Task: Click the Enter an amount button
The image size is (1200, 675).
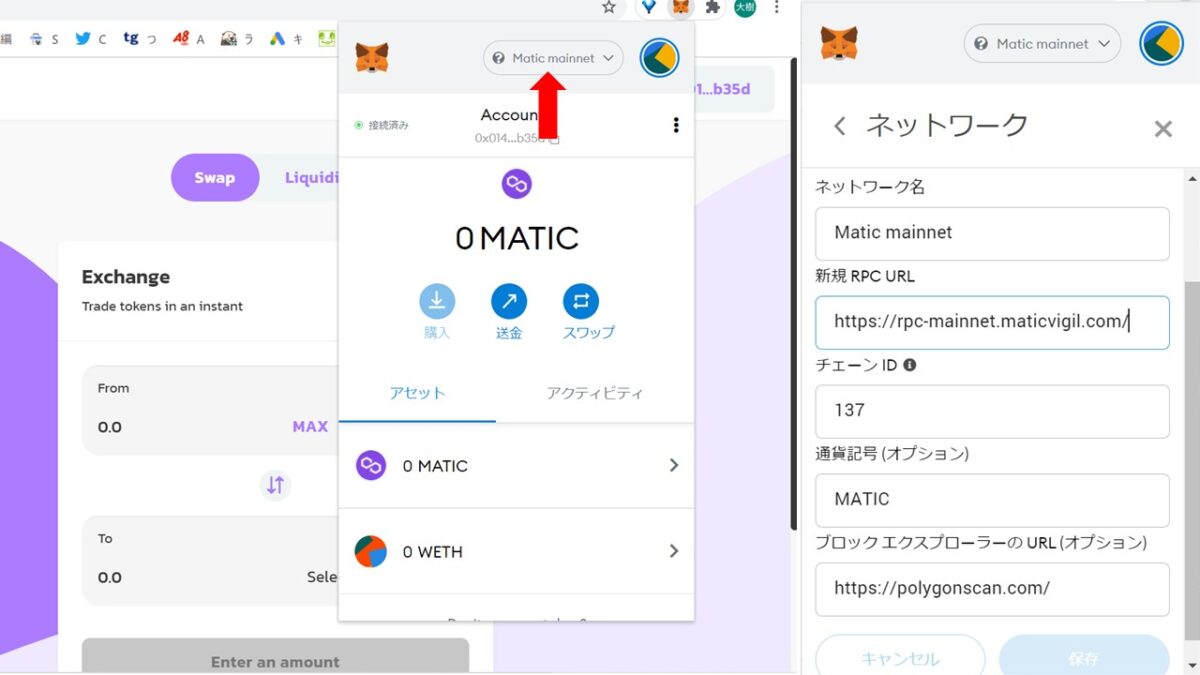Action: tap(275, 660)
